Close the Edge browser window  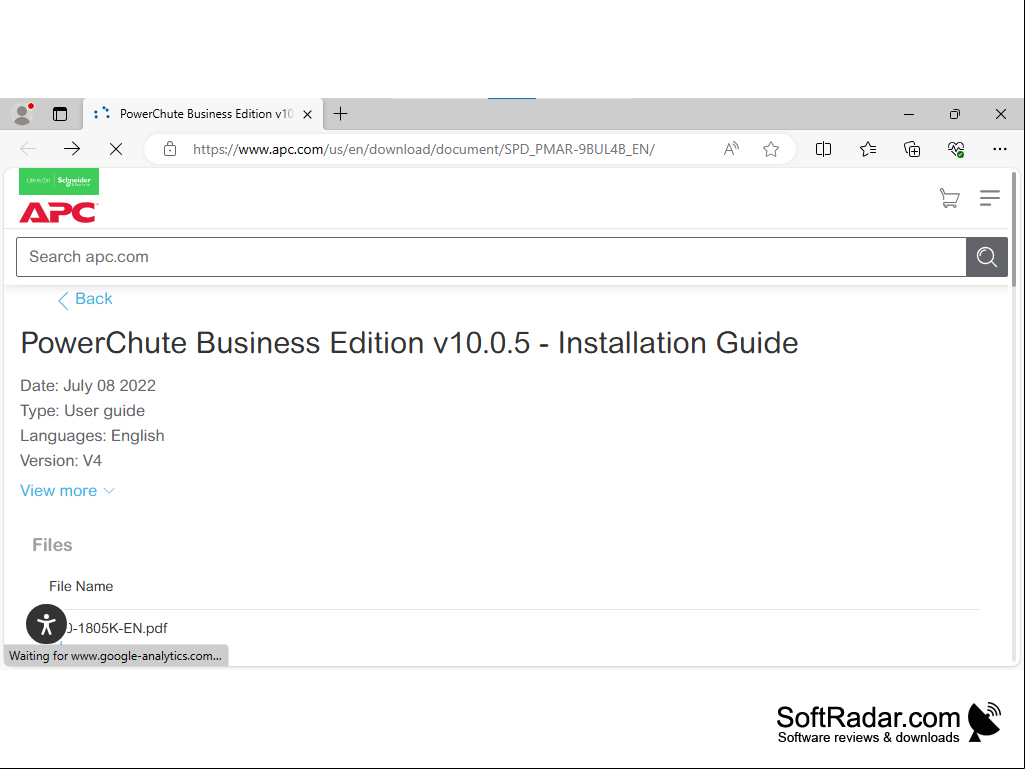click(x=1001, y=114)
